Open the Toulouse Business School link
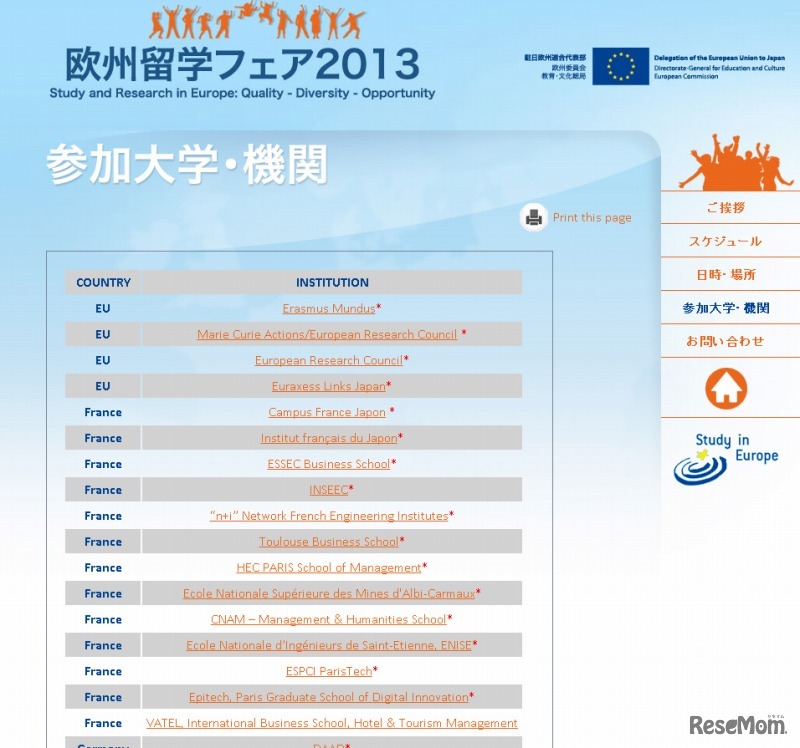Viewport: 800px width, 748px height. click(329, 542)
